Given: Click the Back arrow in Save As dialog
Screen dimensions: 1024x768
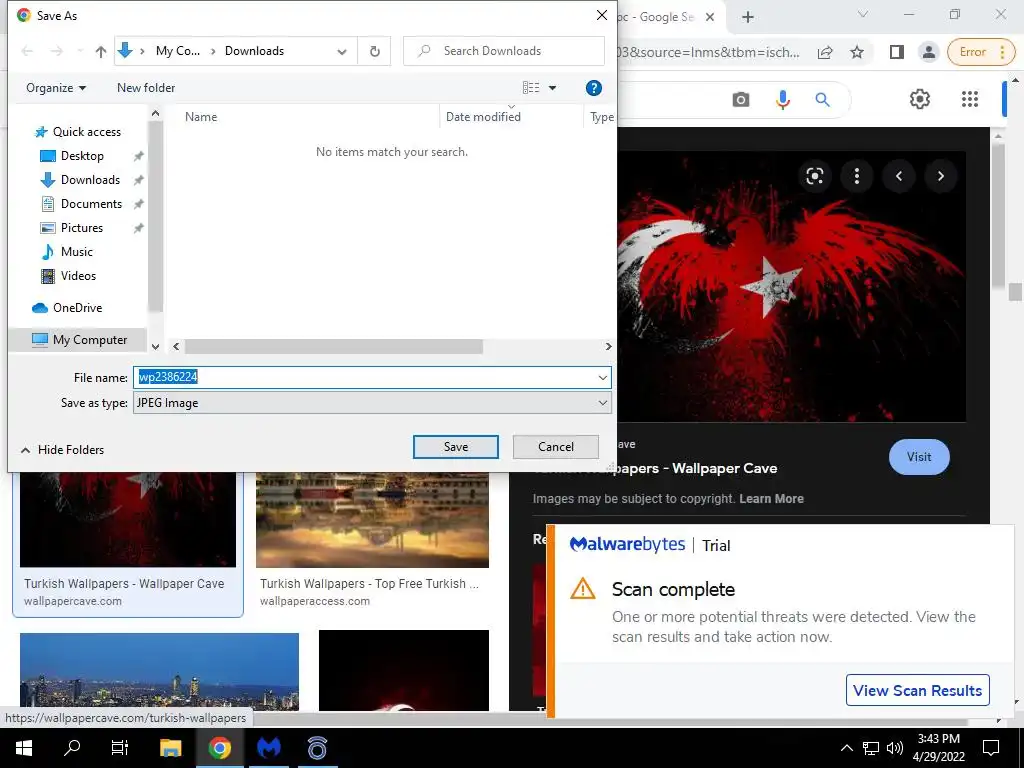Looking at the screenshot, I should pos(27,51).
